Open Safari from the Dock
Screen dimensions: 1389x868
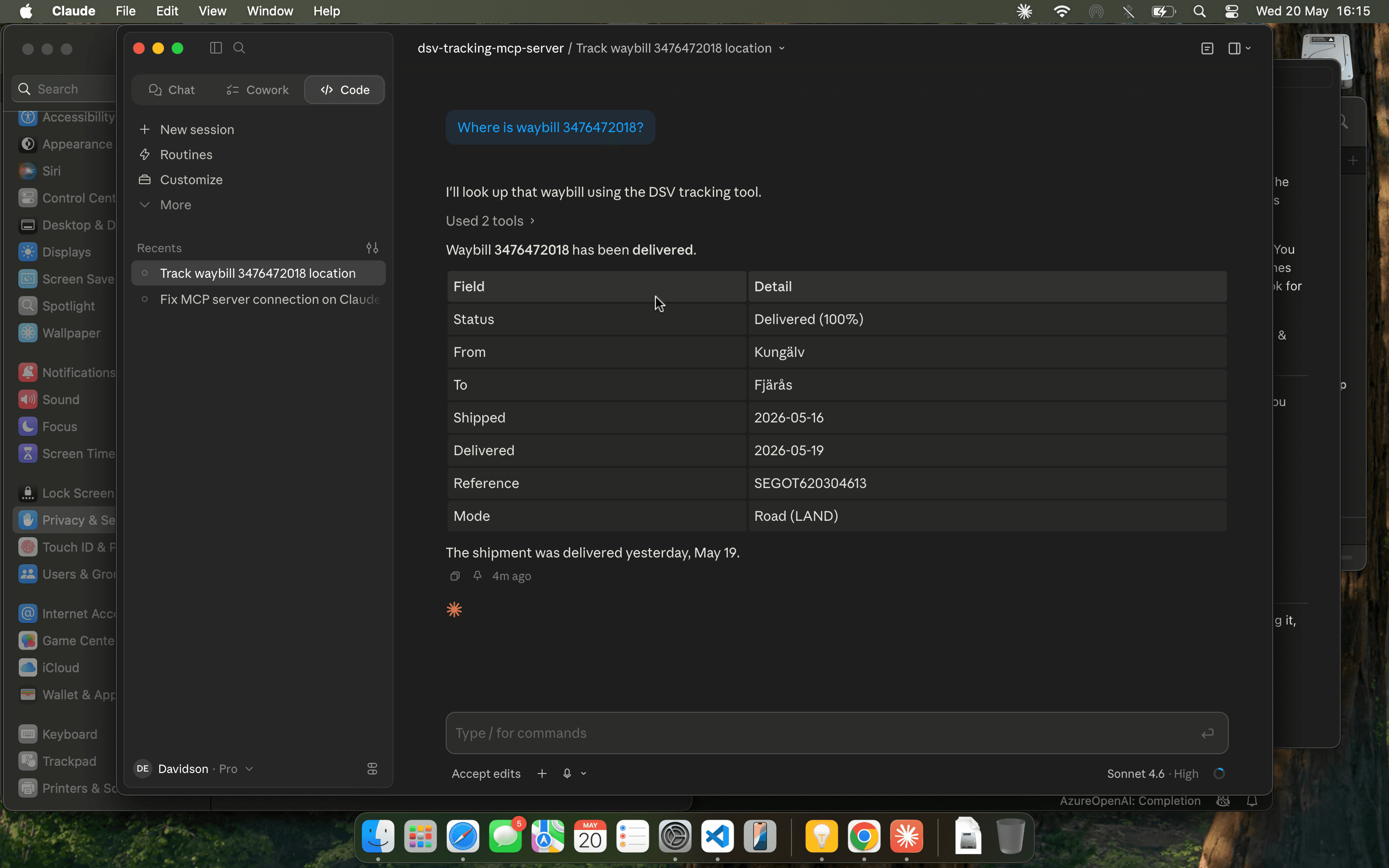pos(463,837)
